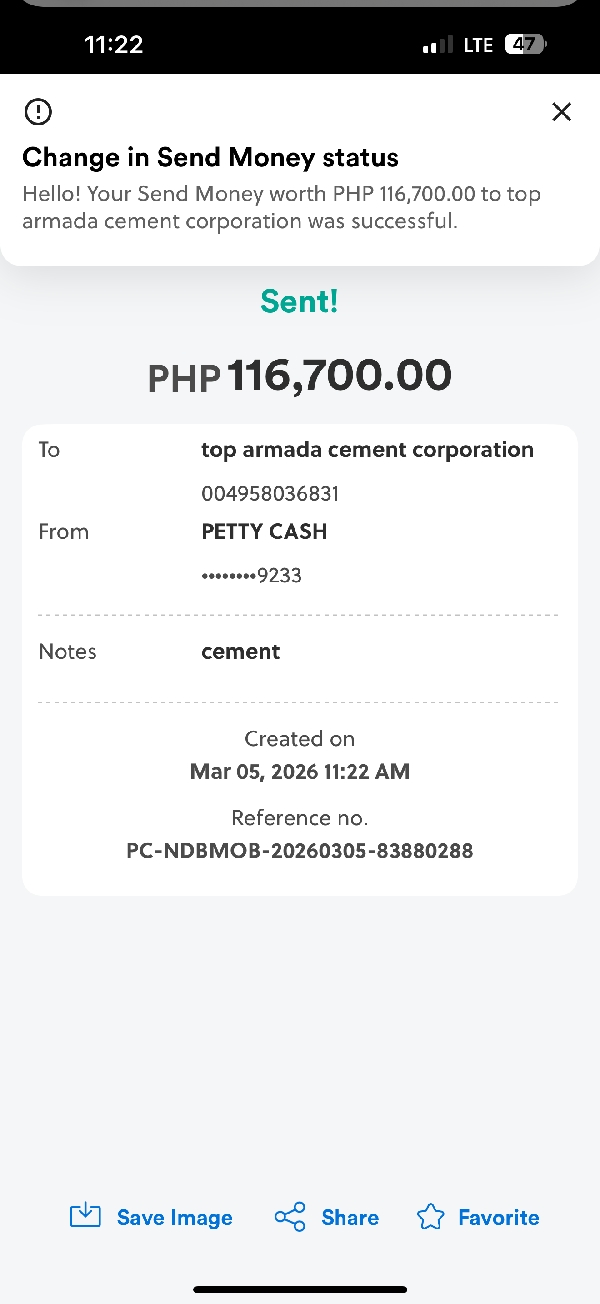Tap the Favorite label
600x1304 pixels.
(x=498, y=1218)
